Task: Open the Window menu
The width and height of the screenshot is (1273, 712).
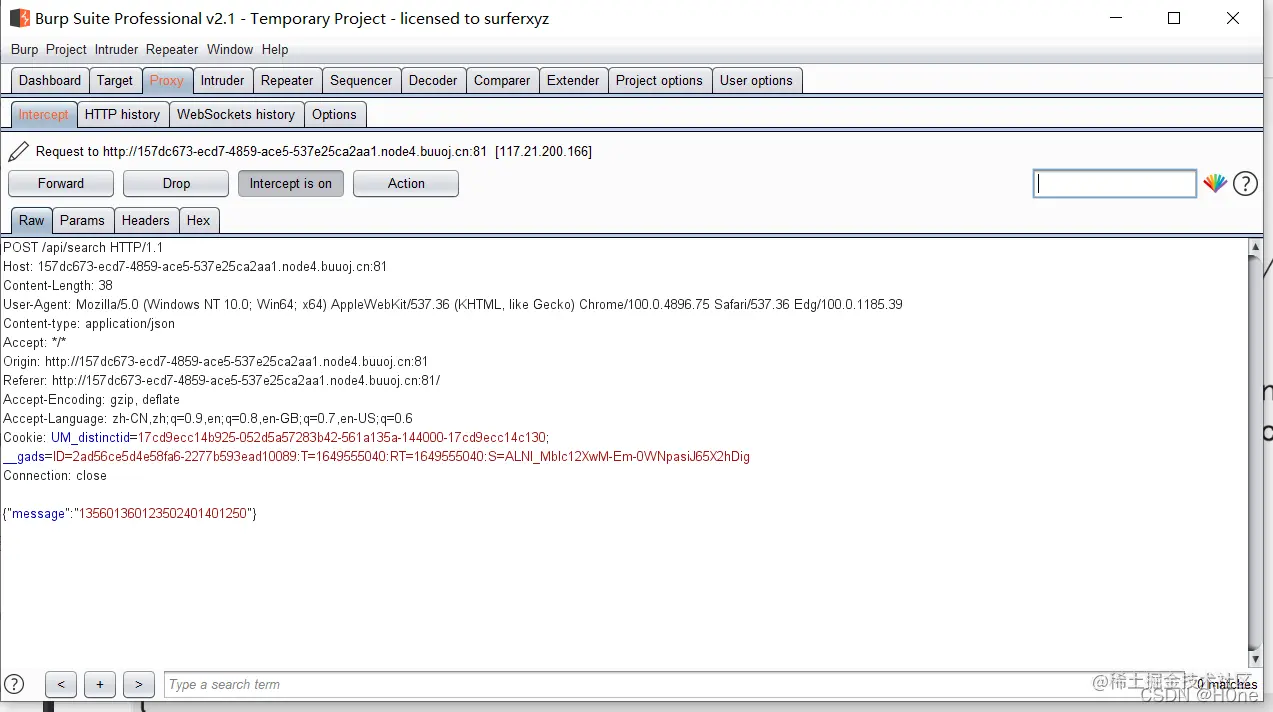Action: pos(230,49)
